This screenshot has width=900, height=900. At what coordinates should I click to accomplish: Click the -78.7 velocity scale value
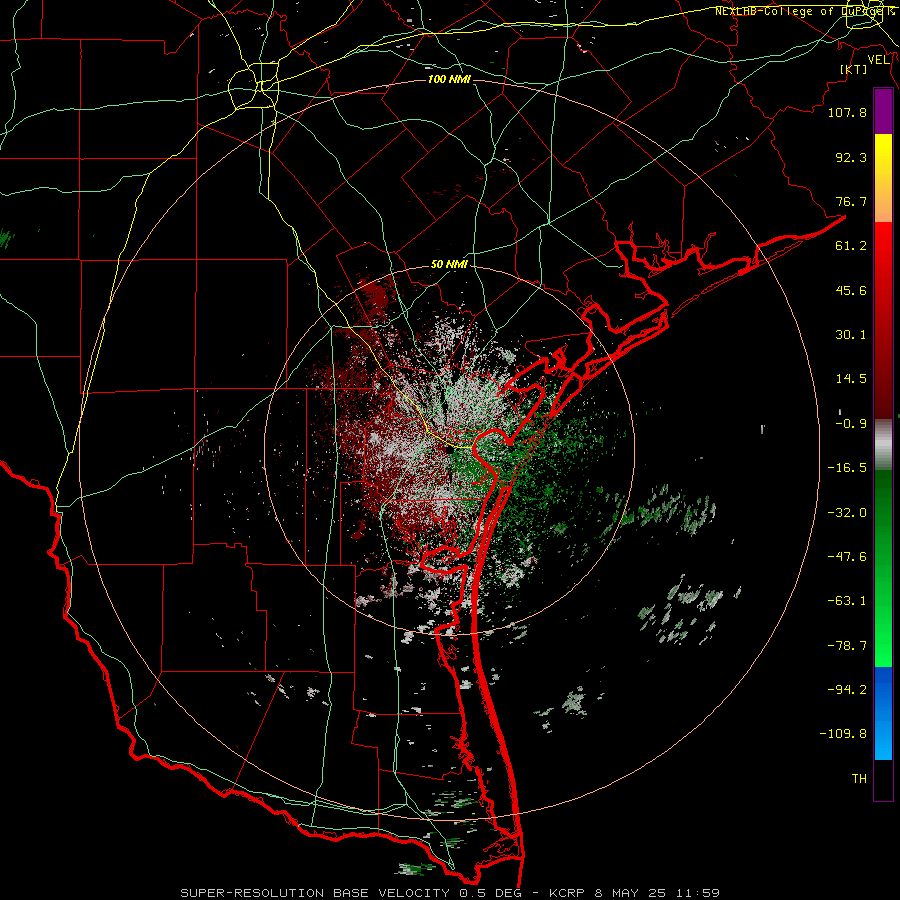847,646
